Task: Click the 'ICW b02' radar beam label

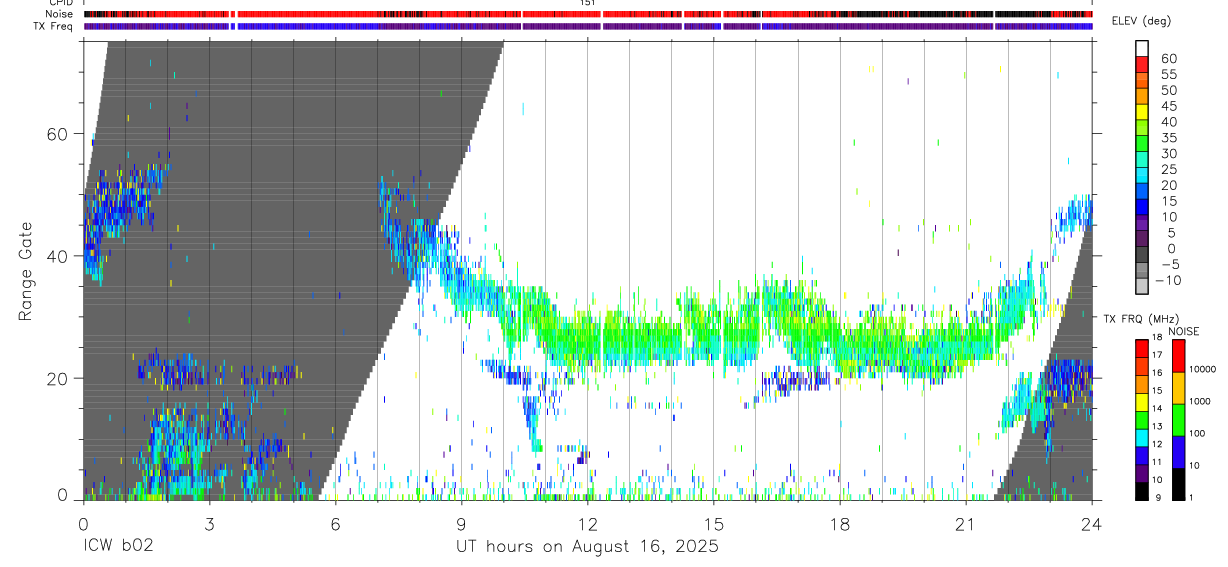Action: coord(117,547)
